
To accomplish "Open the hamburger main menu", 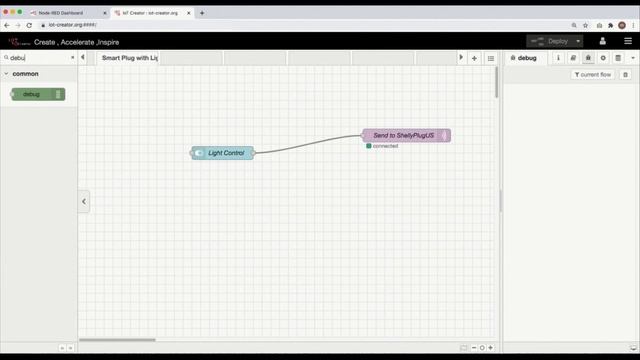I will point(628,41).
